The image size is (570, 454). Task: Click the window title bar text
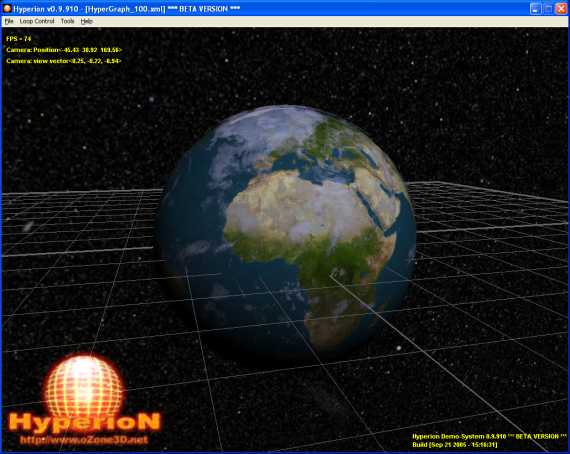click(127, 9)
